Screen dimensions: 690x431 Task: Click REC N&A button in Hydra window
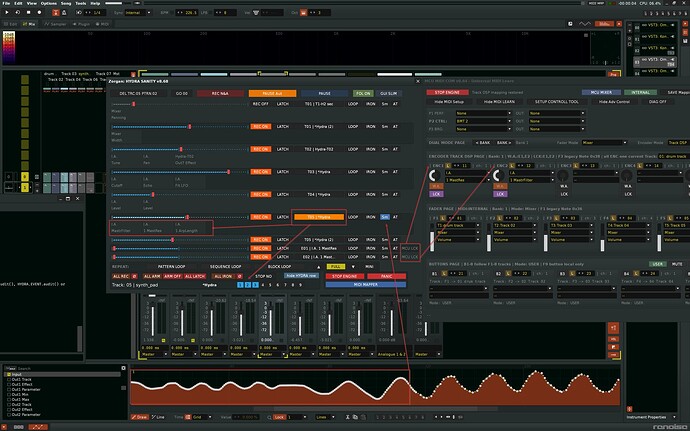tap(220, 93)
